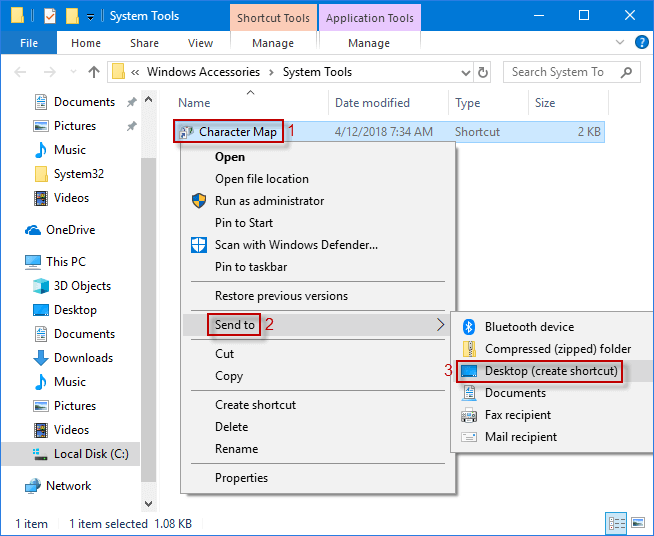Send to Bluetooth device
The image size is (654, 536).
coord(553,327)
